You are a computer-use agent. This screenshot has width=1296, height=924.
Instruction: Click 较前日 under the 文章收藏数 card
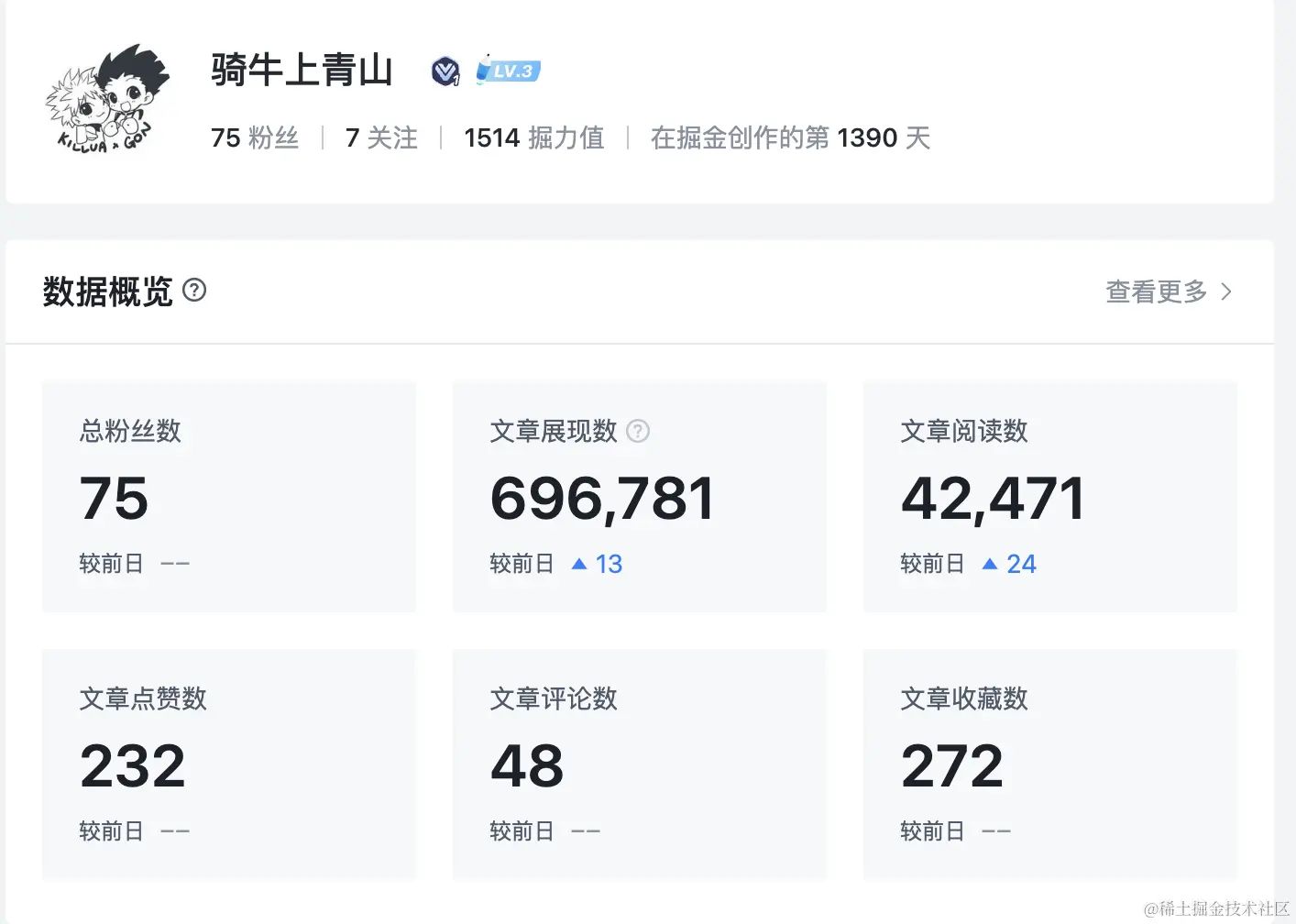(932, 831)
